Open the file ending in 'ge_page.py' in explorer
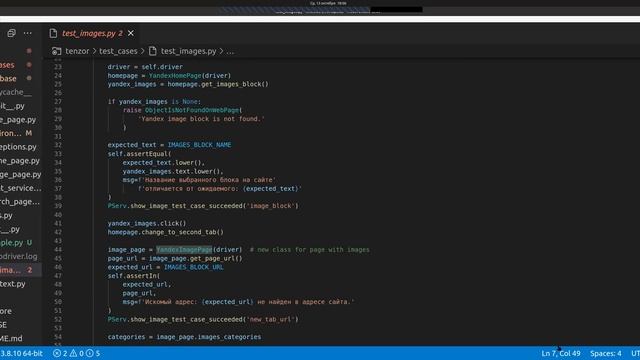Viewport: 640px width, 360px height. 20,174
